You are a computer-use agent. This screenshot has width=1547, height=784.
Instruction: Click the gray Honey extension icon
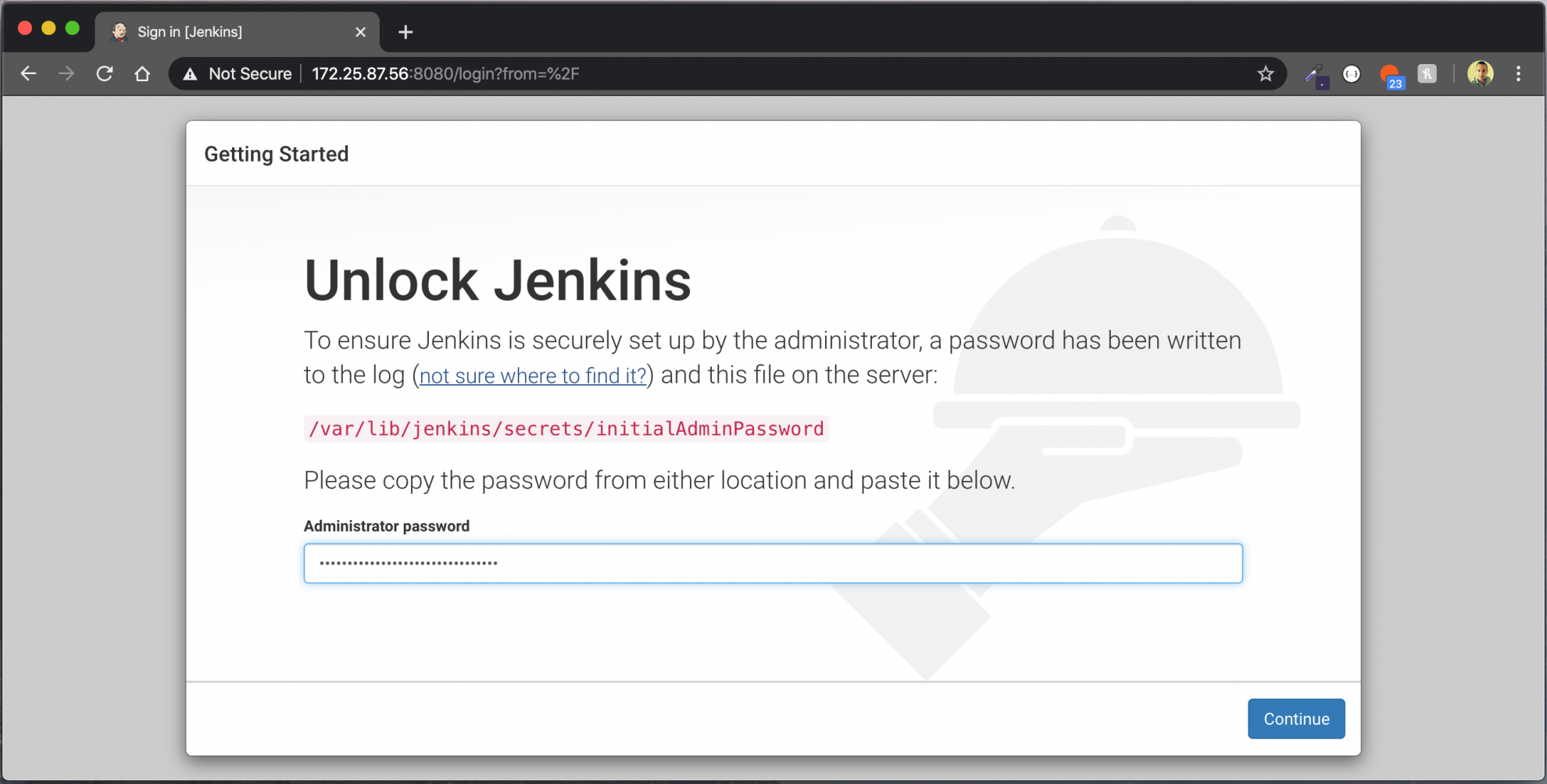pos(1427,74)
